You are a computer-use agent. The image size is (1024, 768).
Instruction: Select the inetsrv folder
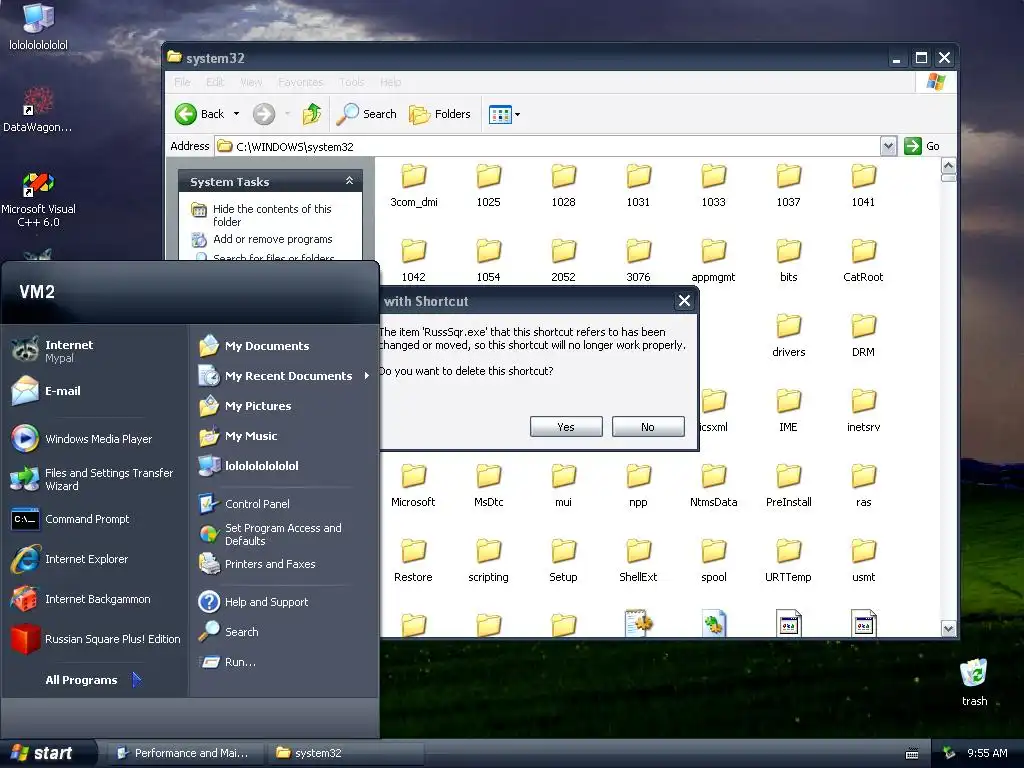(863, 411)
